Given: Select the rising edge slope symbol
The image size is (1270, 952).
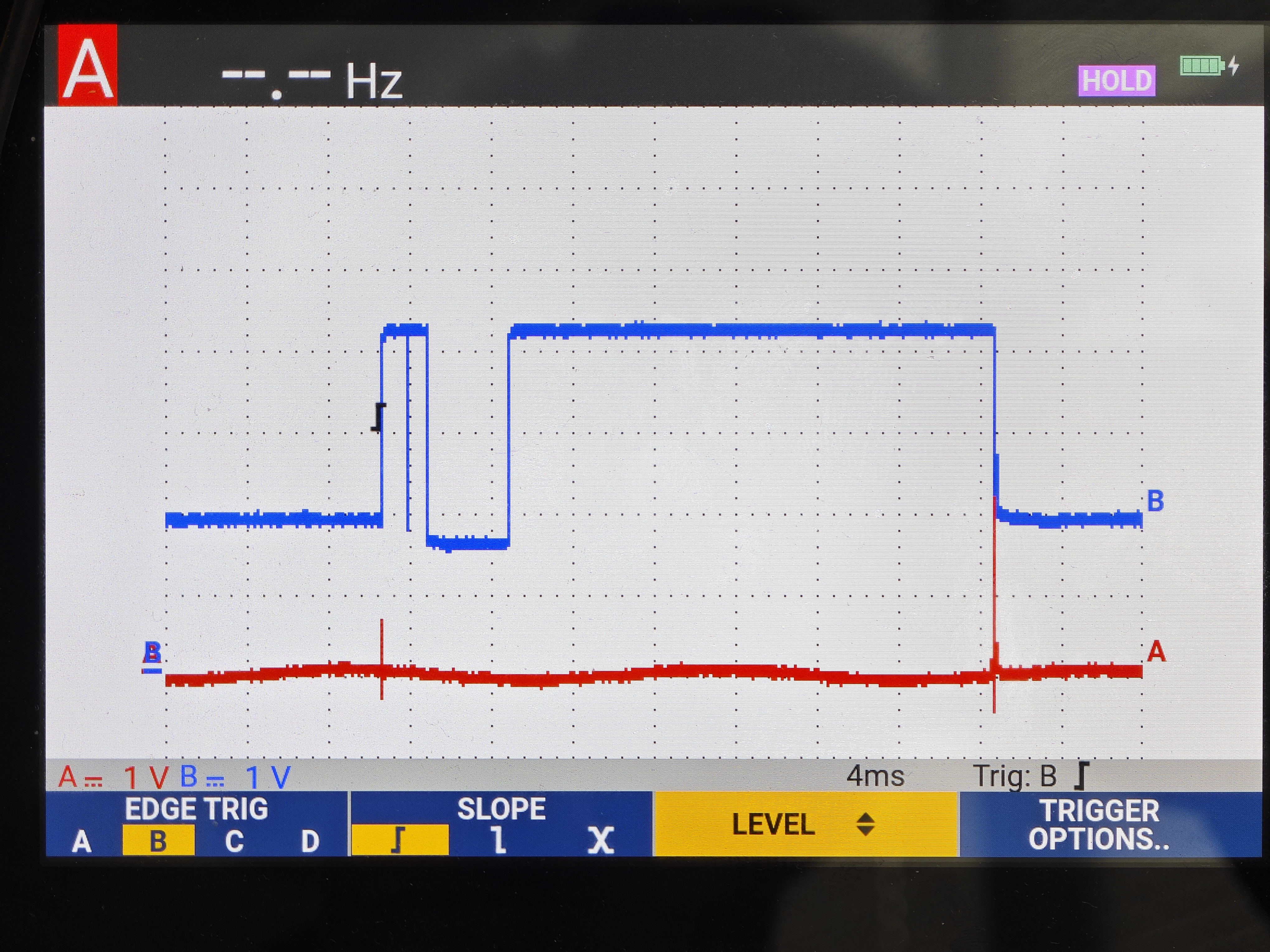Looking at the screenshot, I should [400, 840].
